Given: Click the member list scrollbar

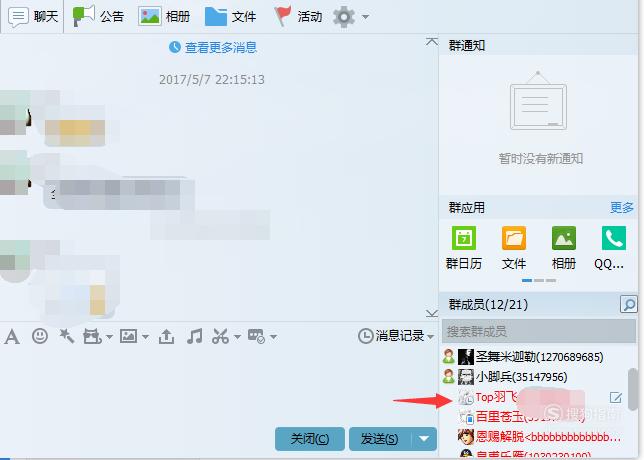Looking at the screenshot, I should [x=633, y=389].
